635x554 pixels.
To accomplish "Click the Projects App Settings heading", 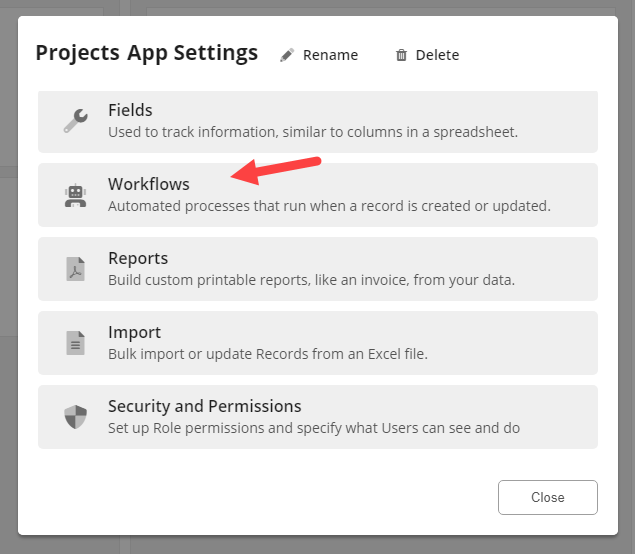I will click(146, 53).
